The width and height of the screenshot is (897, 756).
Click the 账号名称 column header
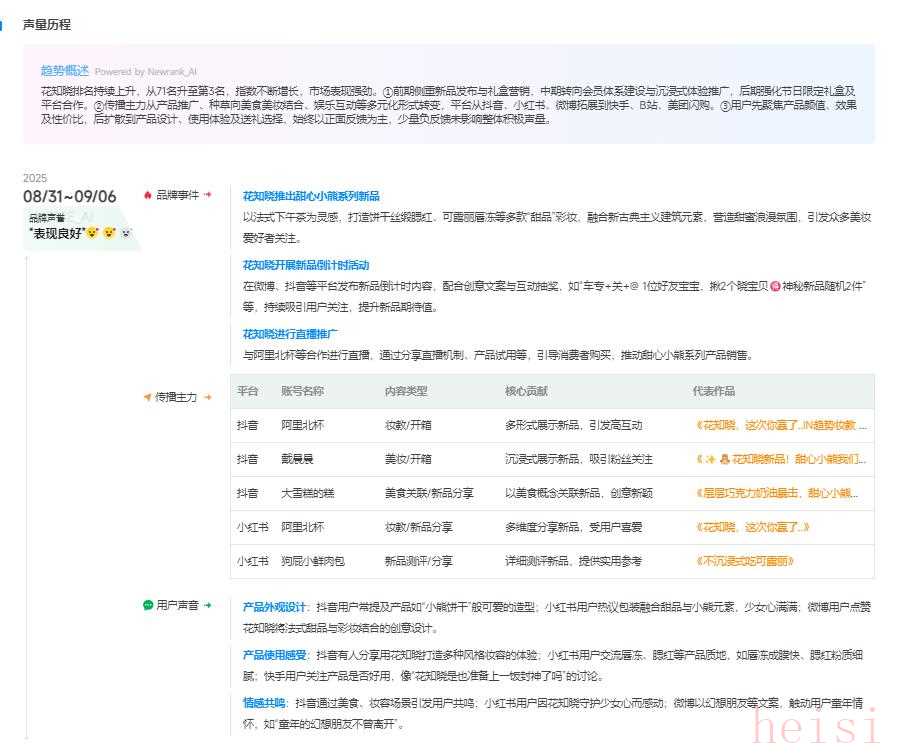(302, 391)
